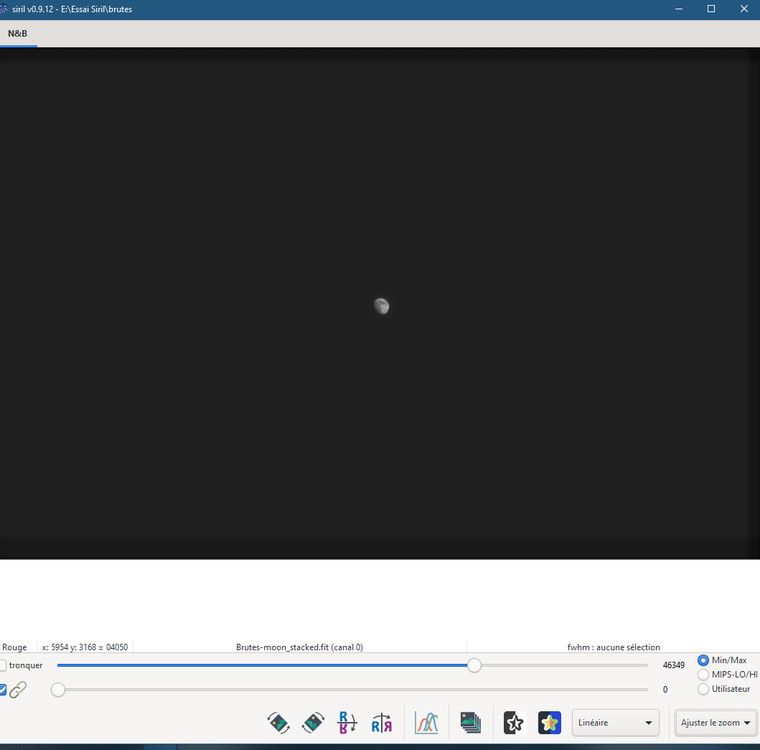Rotate image 90° clockwise

click(313, 723)
